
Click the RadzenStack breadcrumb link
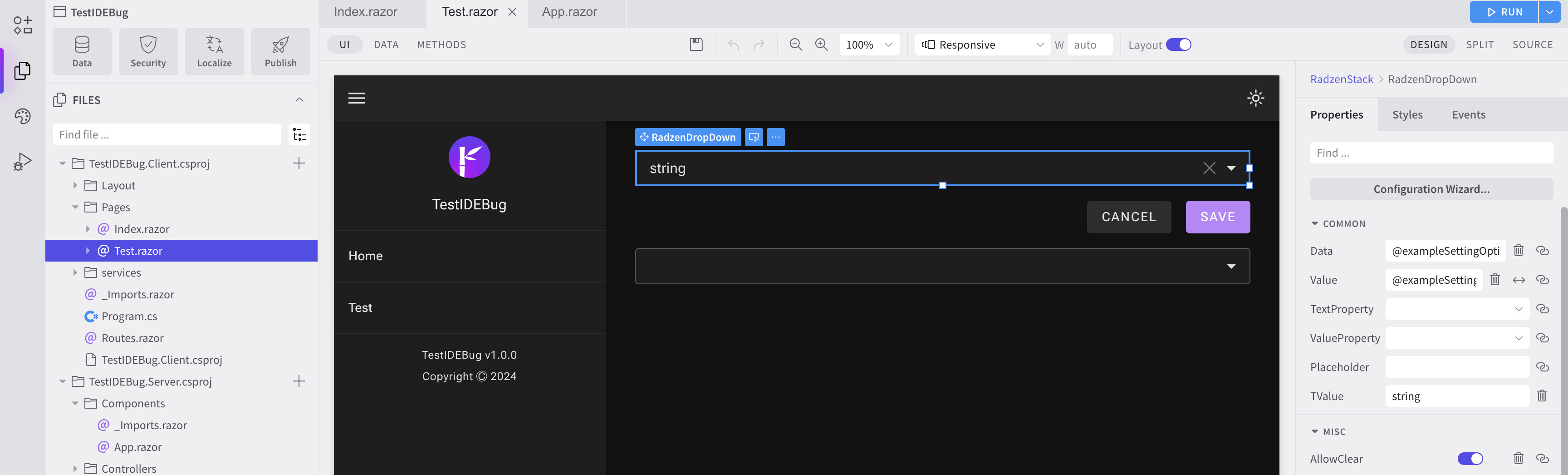(x=1342, y=79)
